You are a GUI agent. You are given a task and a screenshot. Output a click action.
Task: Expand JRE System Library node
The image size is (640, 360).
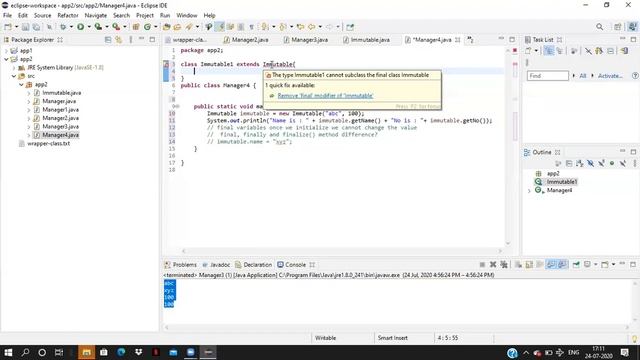click(x=13, y=68)
